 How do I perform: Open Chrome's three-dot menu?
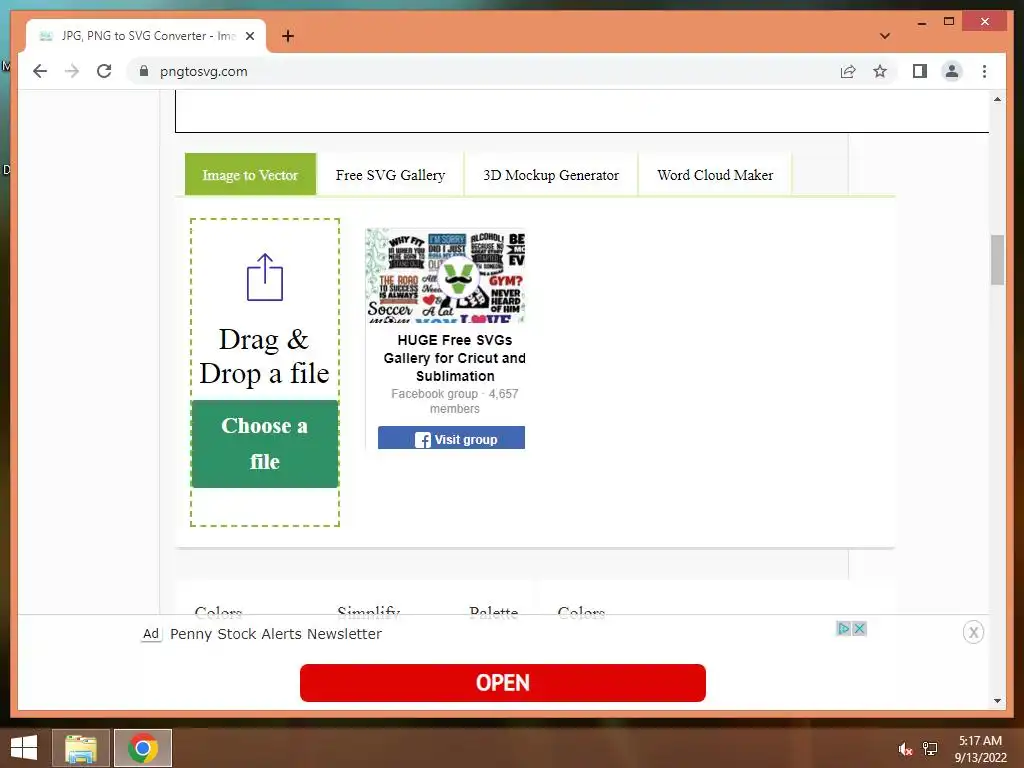click(984, 71)
